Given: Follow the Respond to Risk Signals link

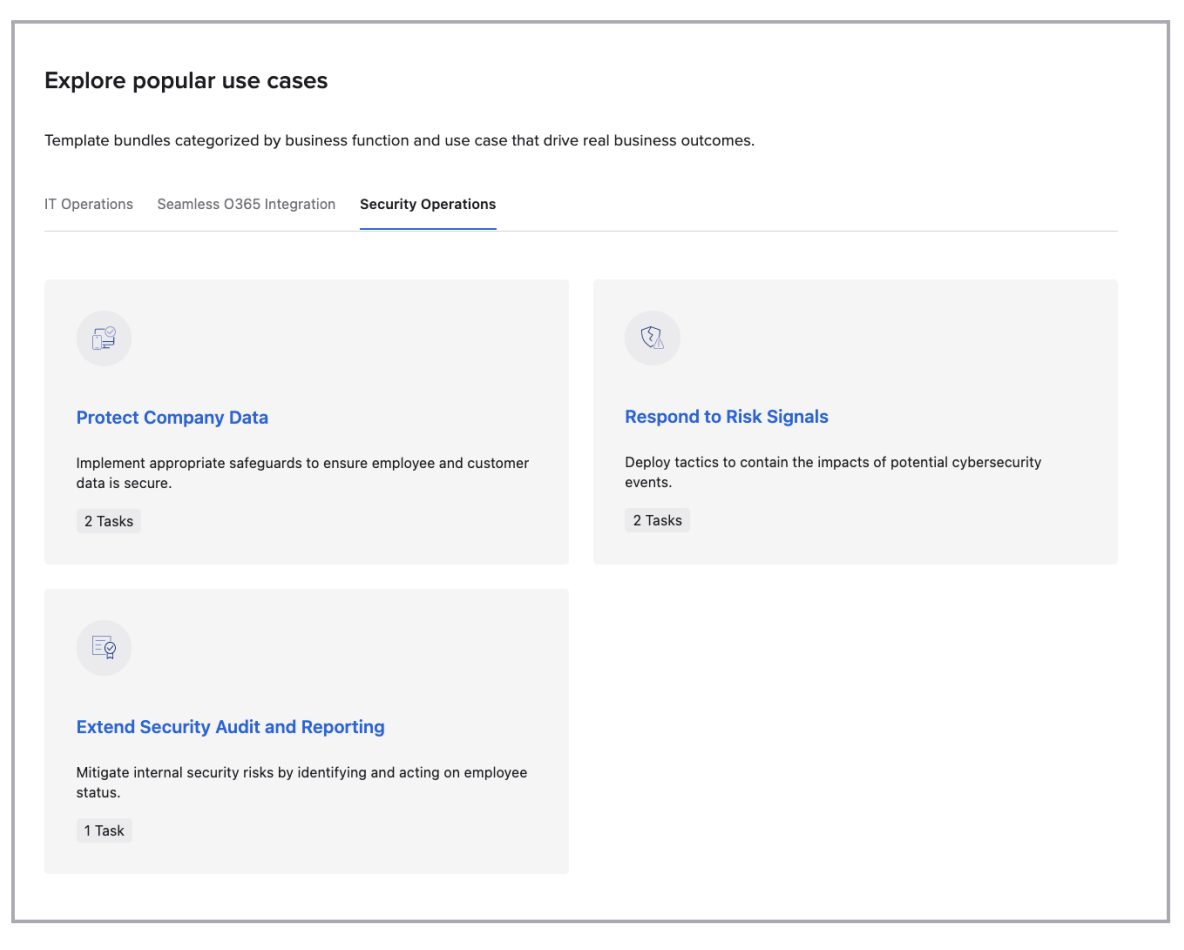Looking at the screenshot, I should [x=726, y=417].
